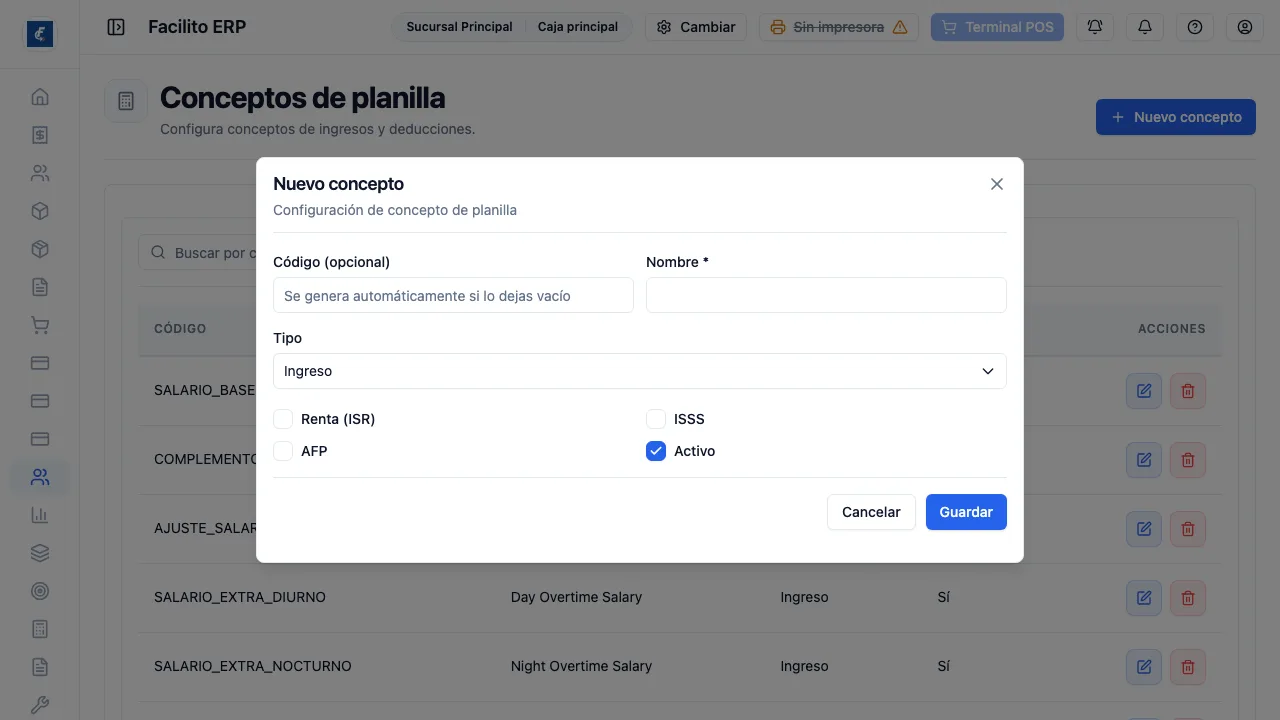This screenshot has width=1280, height=720.
Task: Delete the SALARIO_BASE concept row
Action: tap(1188, 391)
